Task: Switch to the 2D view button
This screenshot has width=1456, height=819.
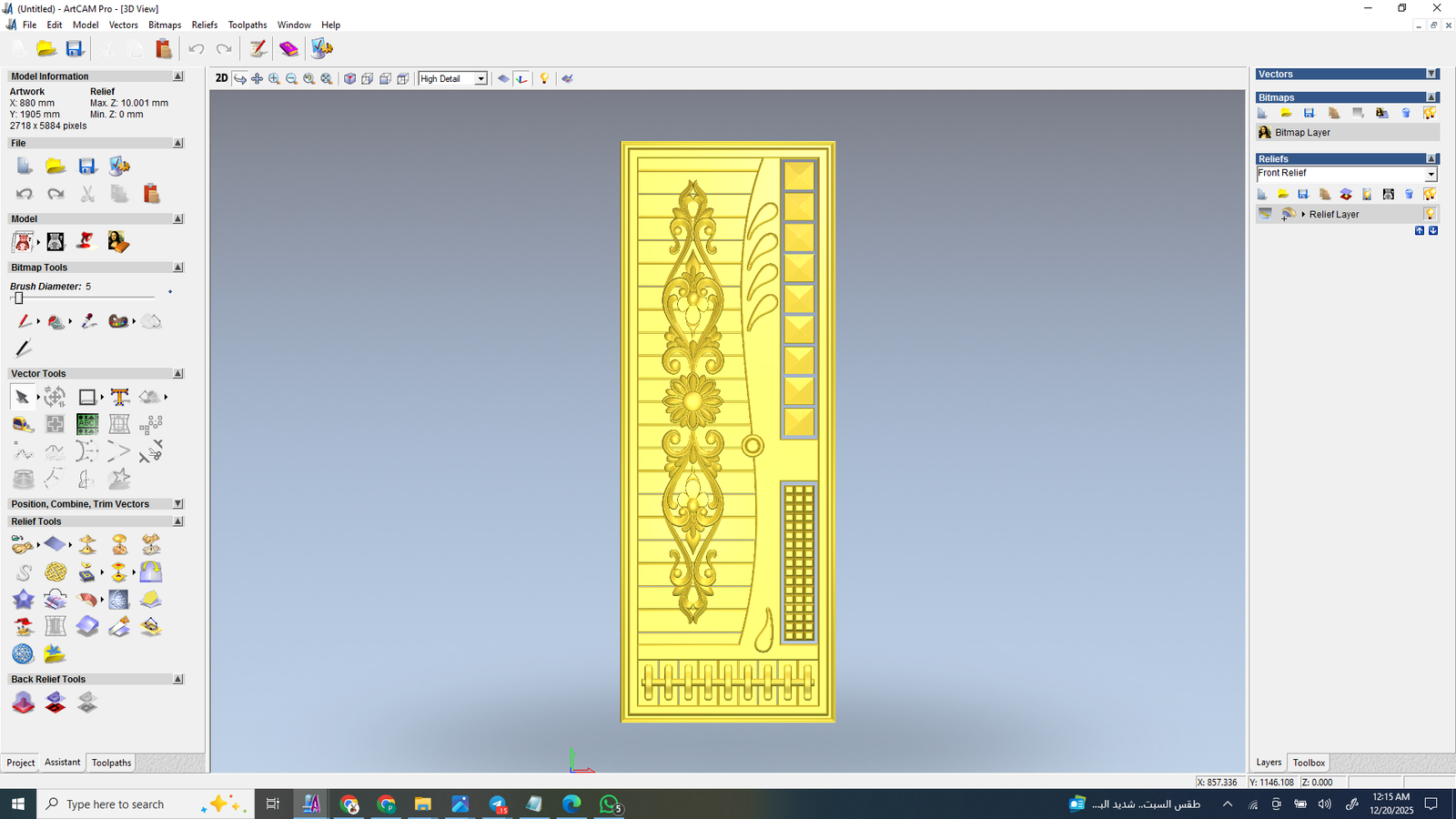Action: [x=221, y=78]
